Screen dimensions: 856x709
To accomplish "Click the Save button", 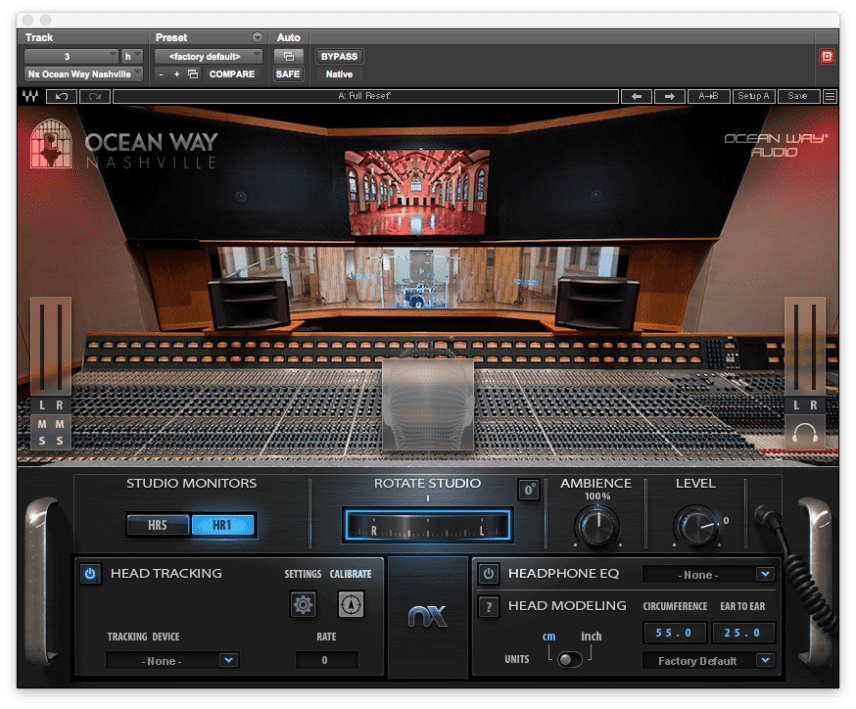I will 797,96.
